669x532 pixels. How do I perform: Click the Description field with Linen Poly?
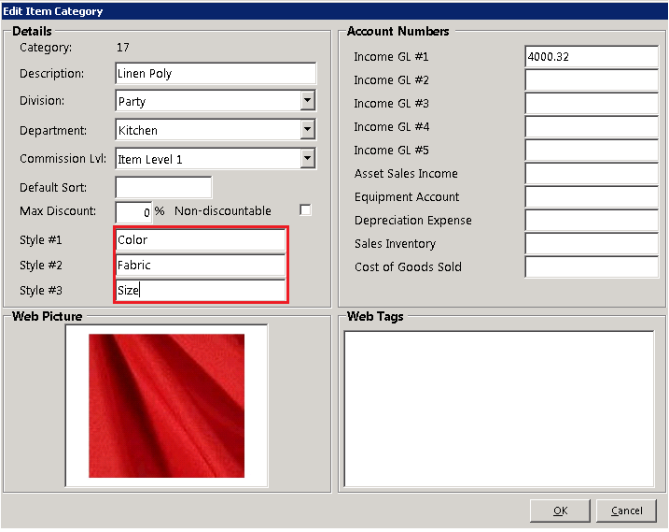coord(215,73)
